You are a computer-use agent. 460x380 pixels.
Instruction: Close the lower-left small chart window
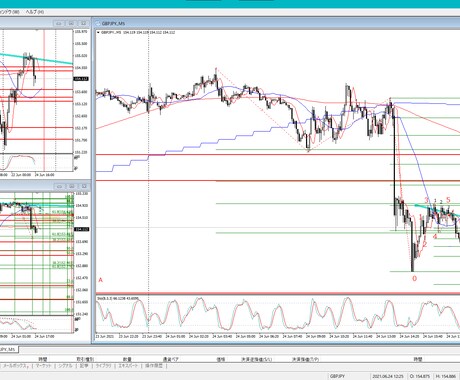pyautogui.click(x=83, y=186)
